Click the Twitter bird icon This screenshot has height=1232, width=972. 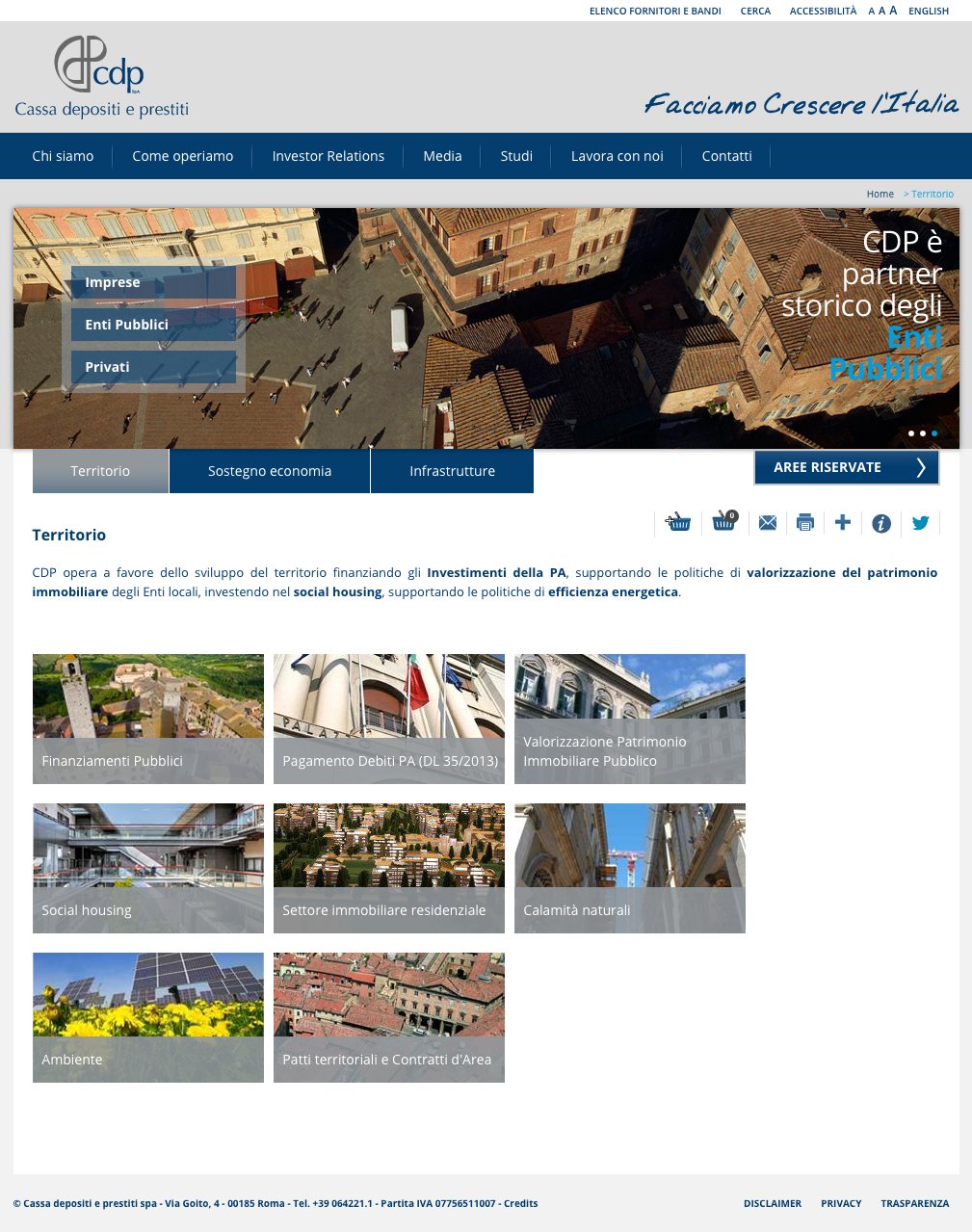click(x=920, y=522)
